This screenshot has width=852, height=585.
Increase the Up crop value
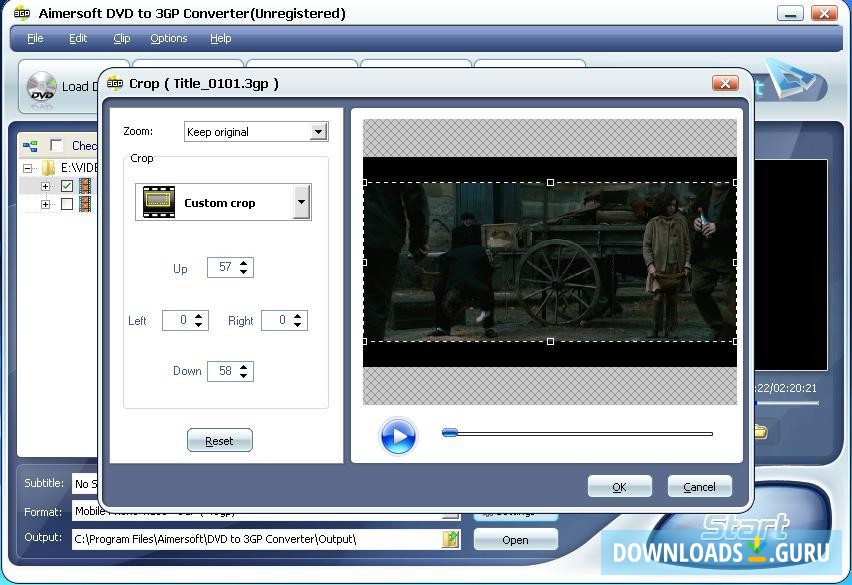[x=243, y=263]
